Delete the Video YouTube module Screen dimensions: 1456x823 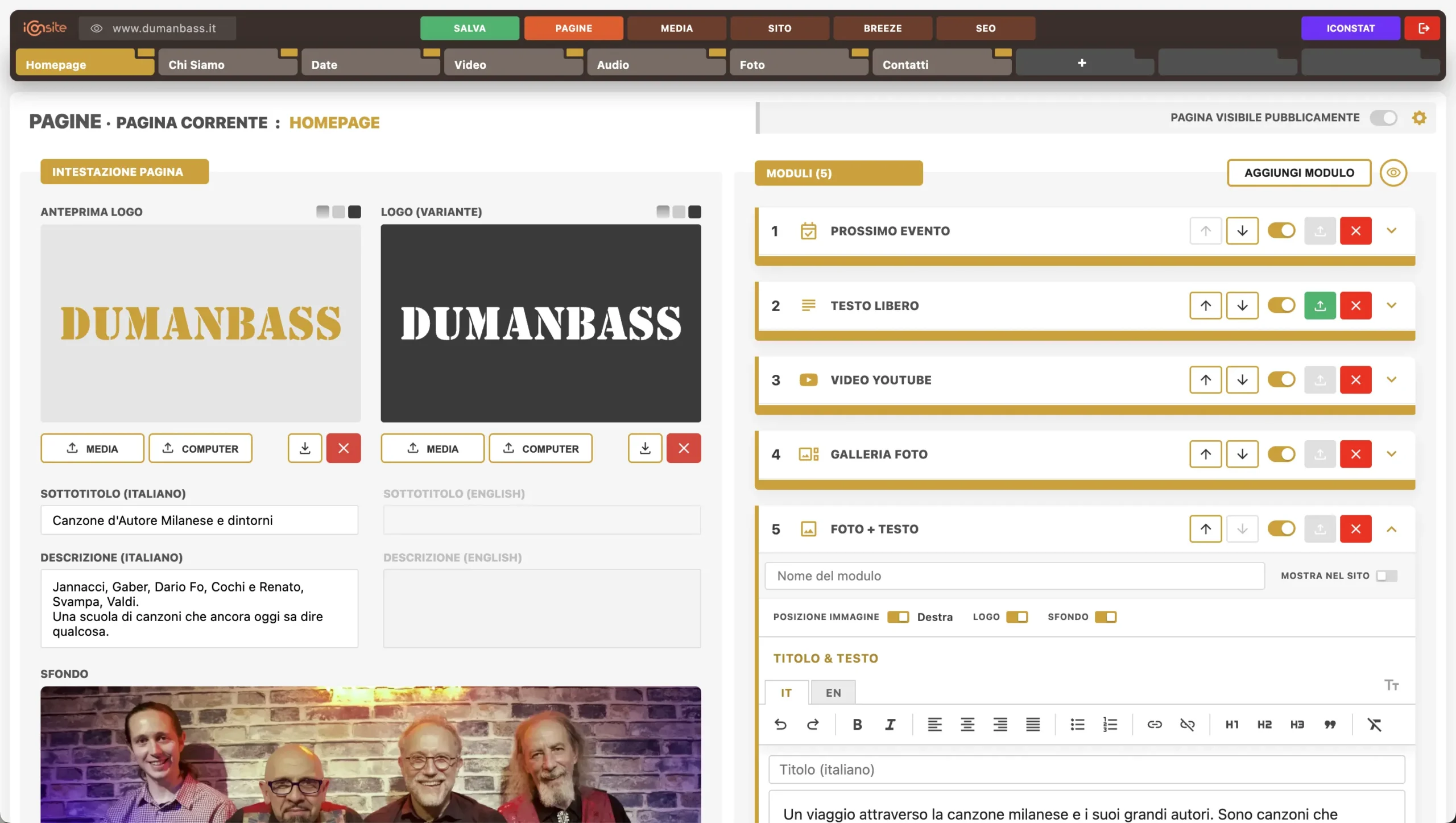(x=1355, y=380)
